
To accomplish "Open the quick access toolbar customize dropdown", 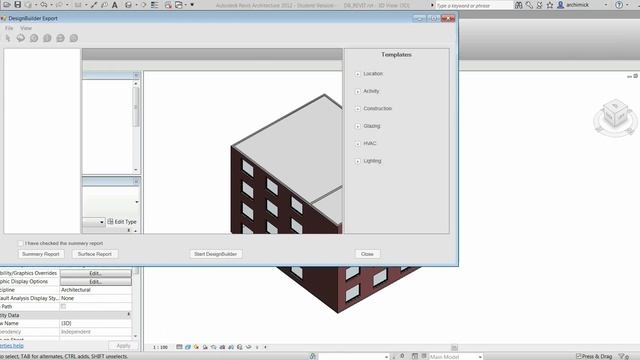I will pyautogui.click(x=192, y=5).
